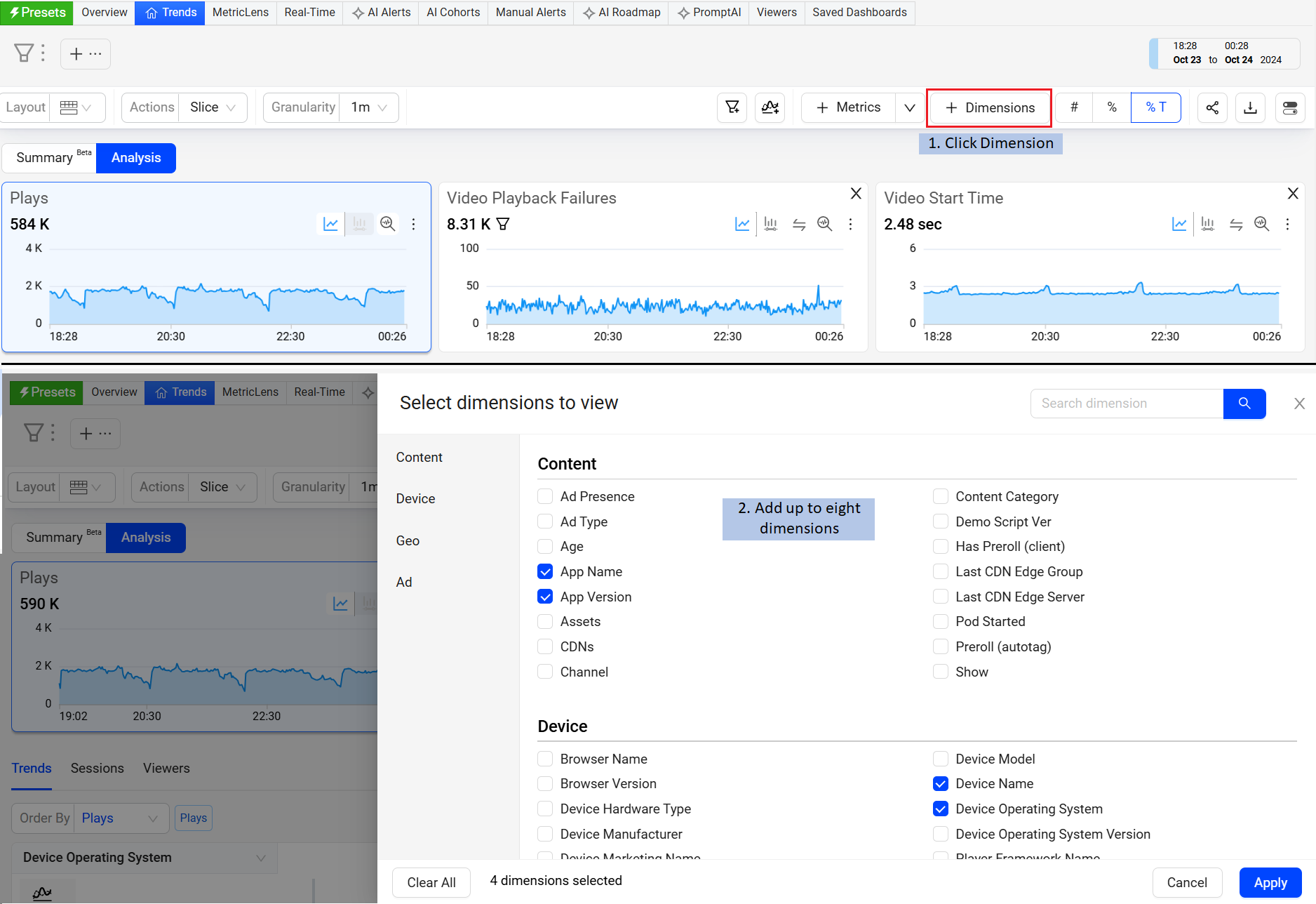Click the magnifier search button in dimensions panel

click(x=1244, y=404)
